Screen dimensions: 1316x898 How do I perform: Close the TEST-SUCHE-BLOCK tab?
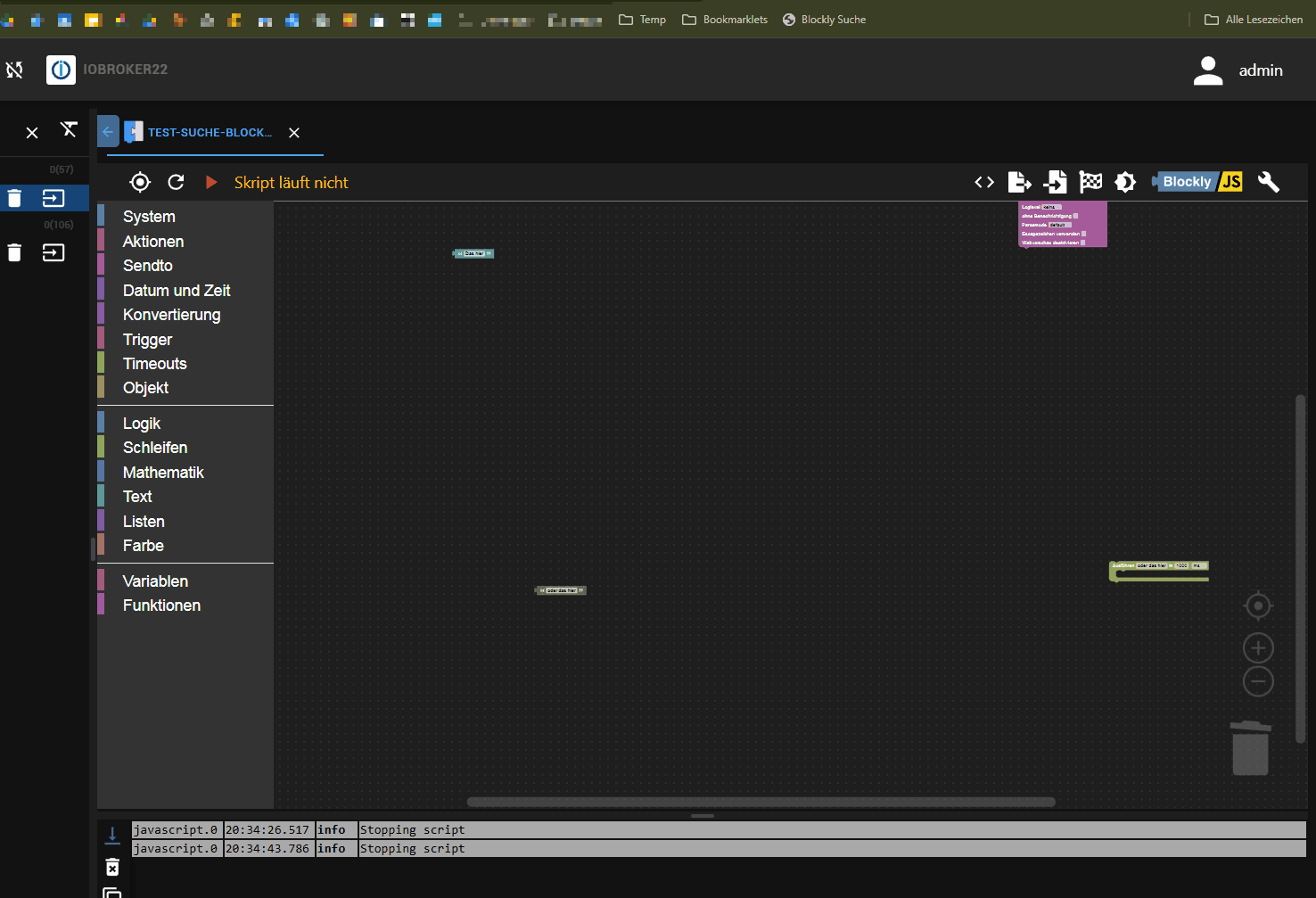(294, 133)
